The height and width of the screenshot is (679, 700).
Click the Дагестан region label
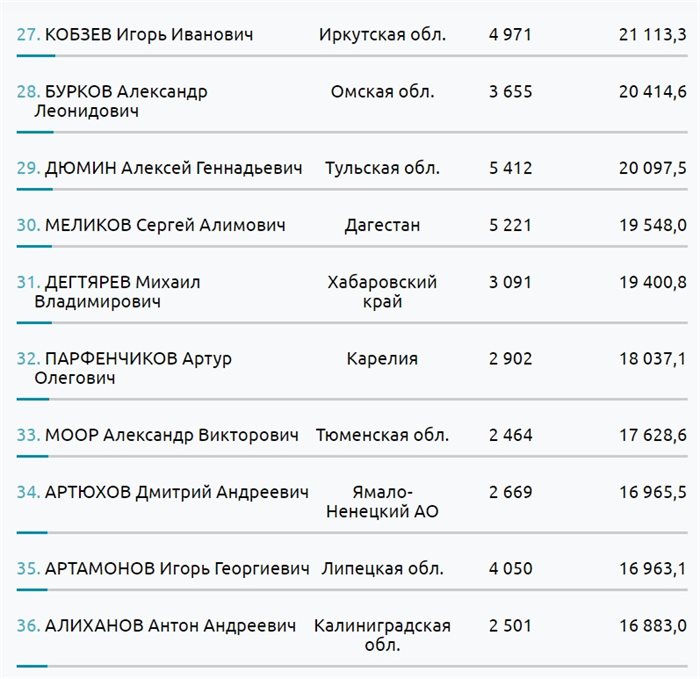[x=382, y=225]
